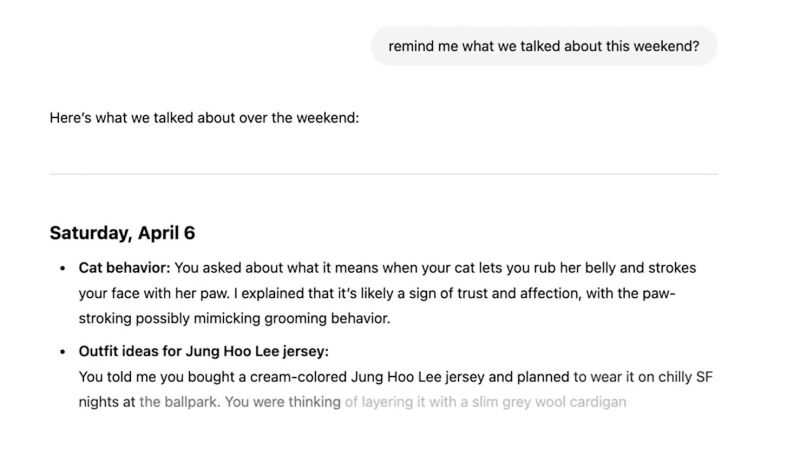Click the line "Here's what we talked about over the weekend:"
The height and width of the screenshot is (454, 800).
[204, 118]
